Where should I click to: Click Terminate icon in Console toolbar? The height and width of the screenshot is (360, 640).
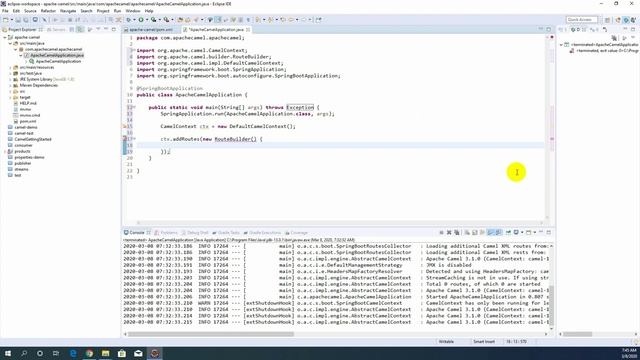click(x=441, y=233)
